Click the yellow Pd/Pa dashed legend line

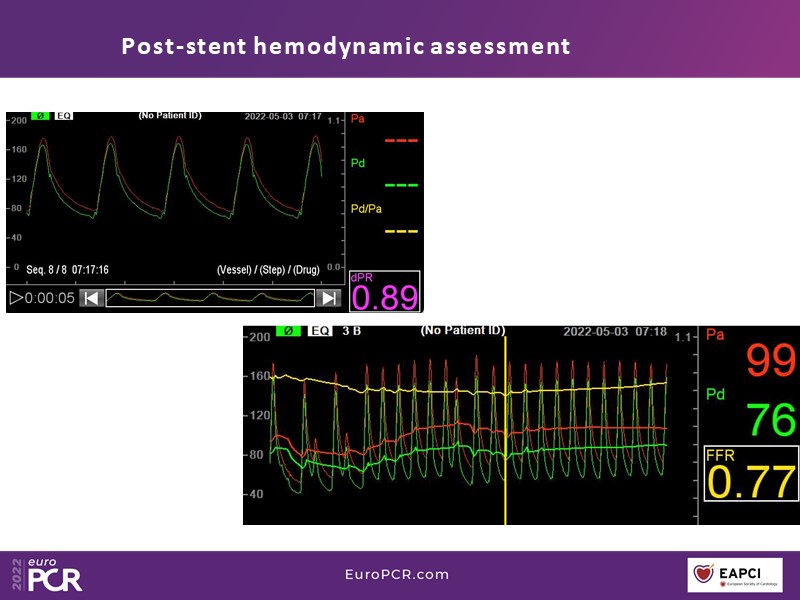[400, 231]
